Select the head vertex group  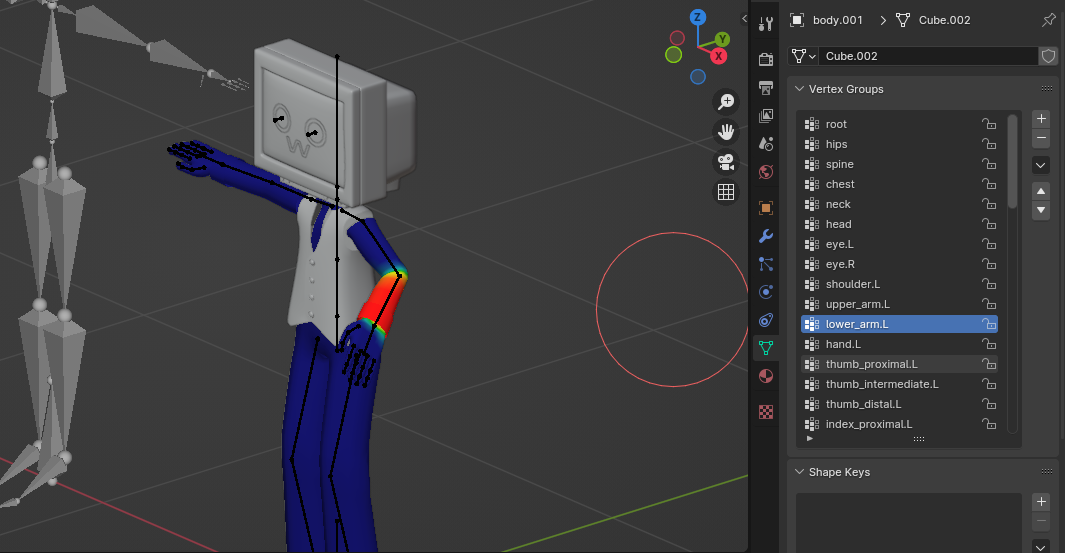900,224
